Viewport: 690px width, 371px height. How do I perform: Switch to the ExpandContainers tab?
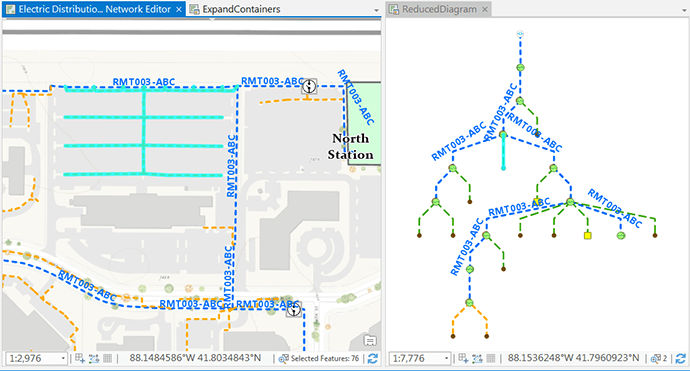235,9
